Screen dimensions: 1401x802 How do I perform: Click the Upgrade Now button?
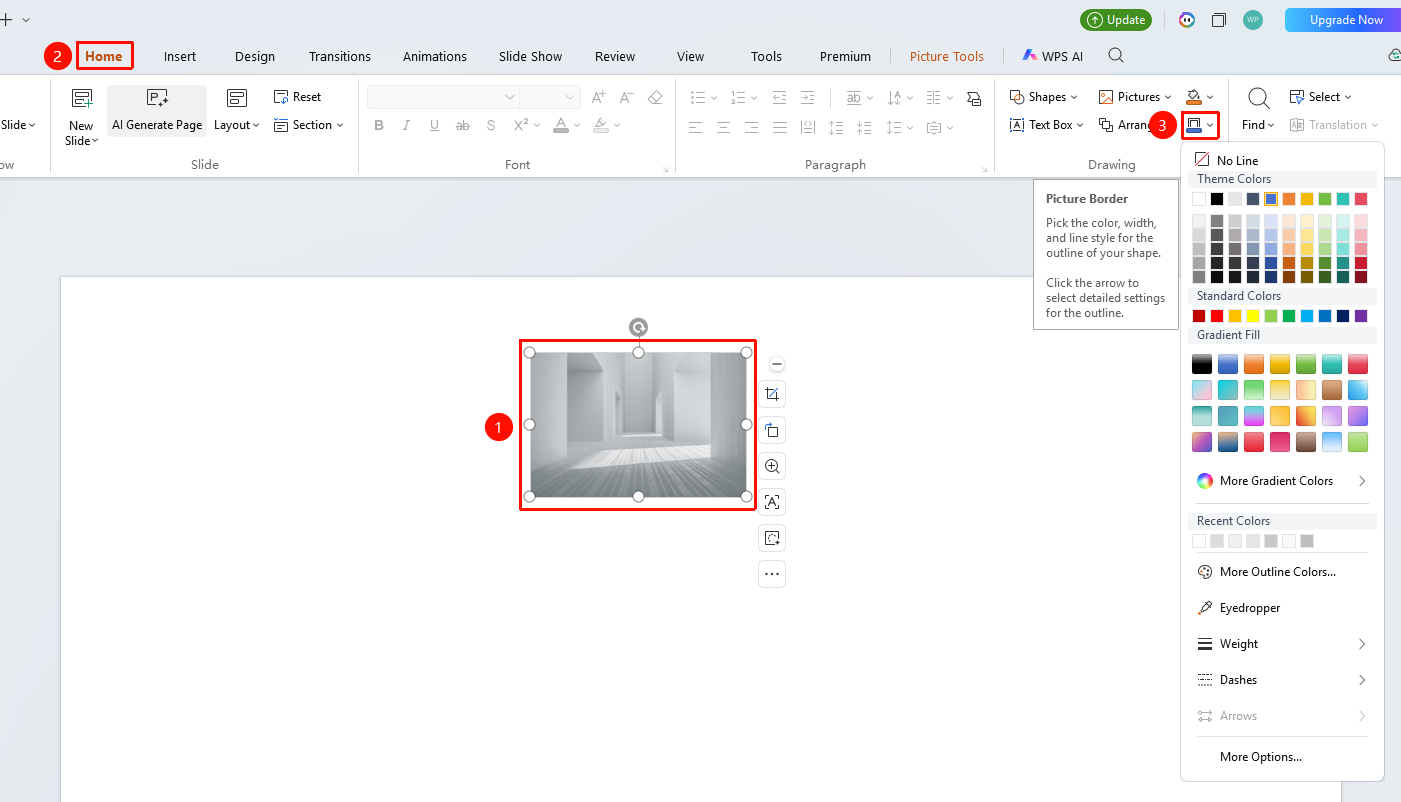pos(1346,20)
